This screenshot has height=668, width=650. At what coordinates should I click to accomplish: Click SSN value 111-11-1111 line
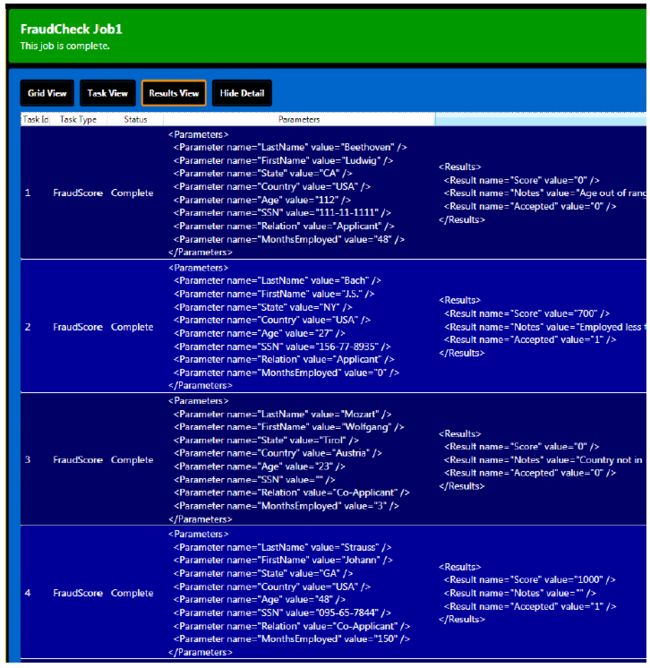click(282, 213)
